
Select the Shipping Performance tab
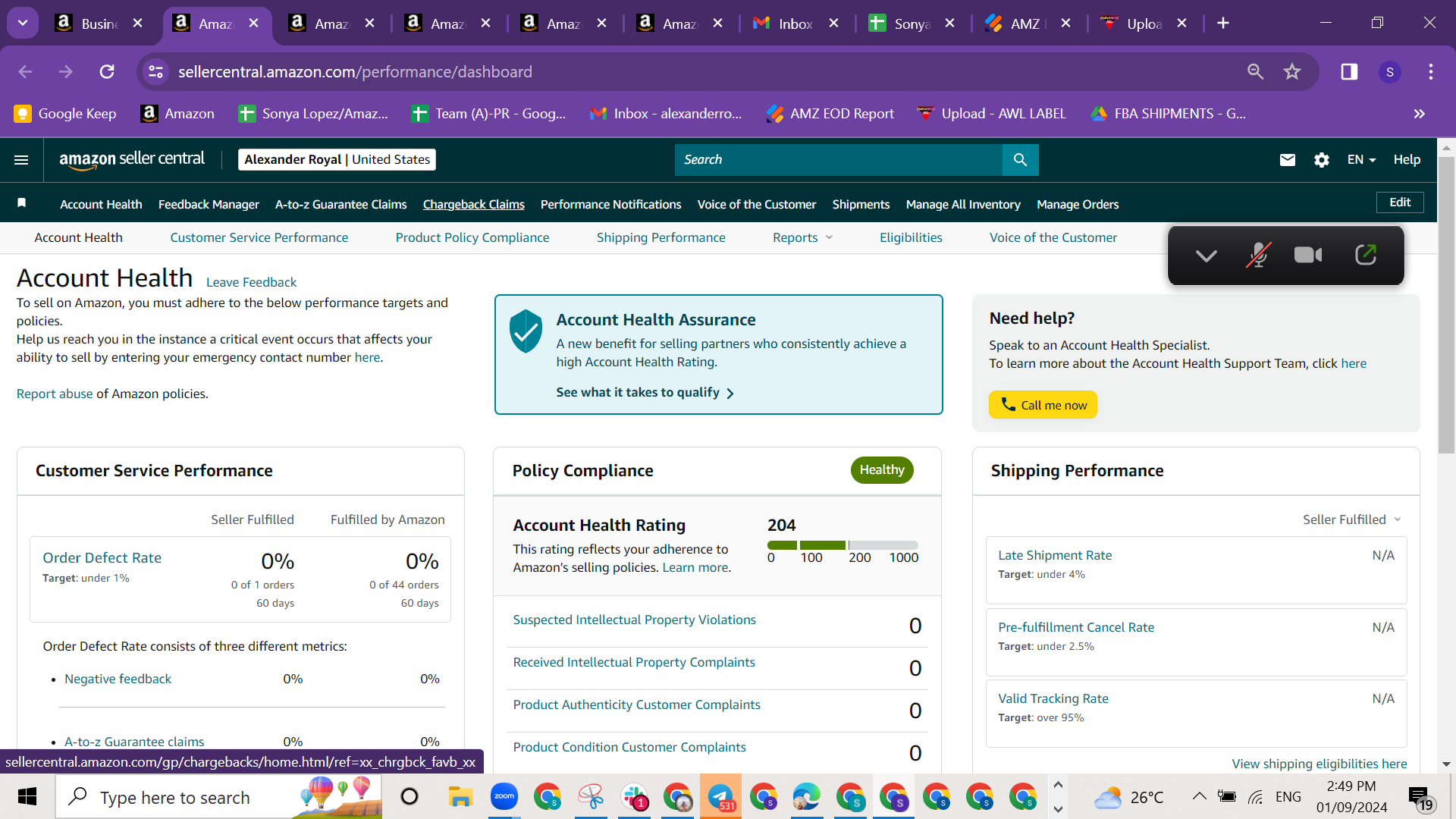pyautogui.click(x=661, y=238)
